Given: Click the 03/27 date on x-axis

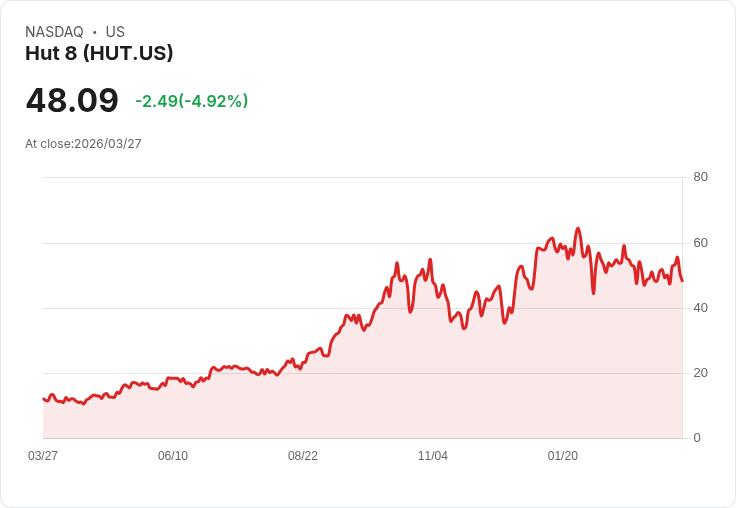Looking at the screenshot, I should click(x=43, y=456).
